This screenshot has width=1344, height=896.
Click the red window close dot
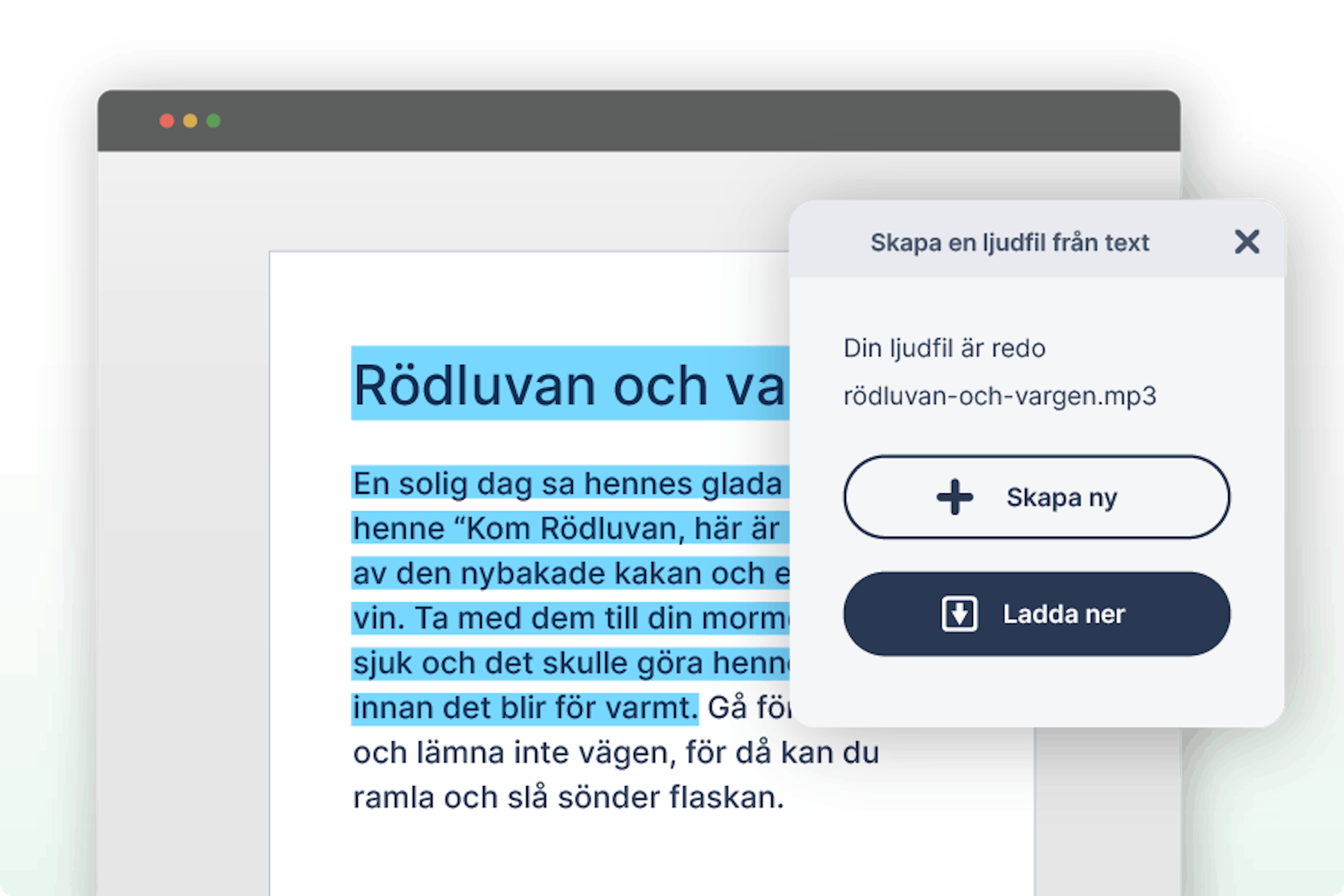(167, 121)
